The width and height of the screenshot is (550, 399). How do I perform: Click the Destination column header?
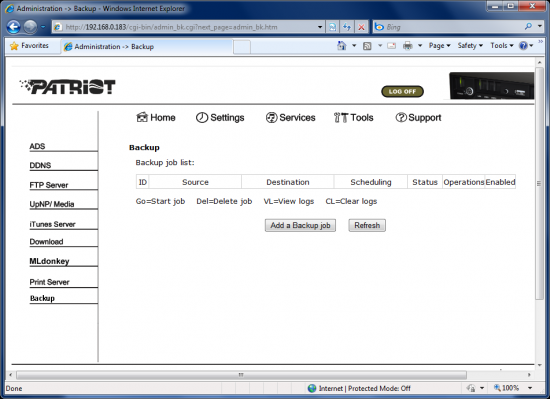(x=288, y=182)
